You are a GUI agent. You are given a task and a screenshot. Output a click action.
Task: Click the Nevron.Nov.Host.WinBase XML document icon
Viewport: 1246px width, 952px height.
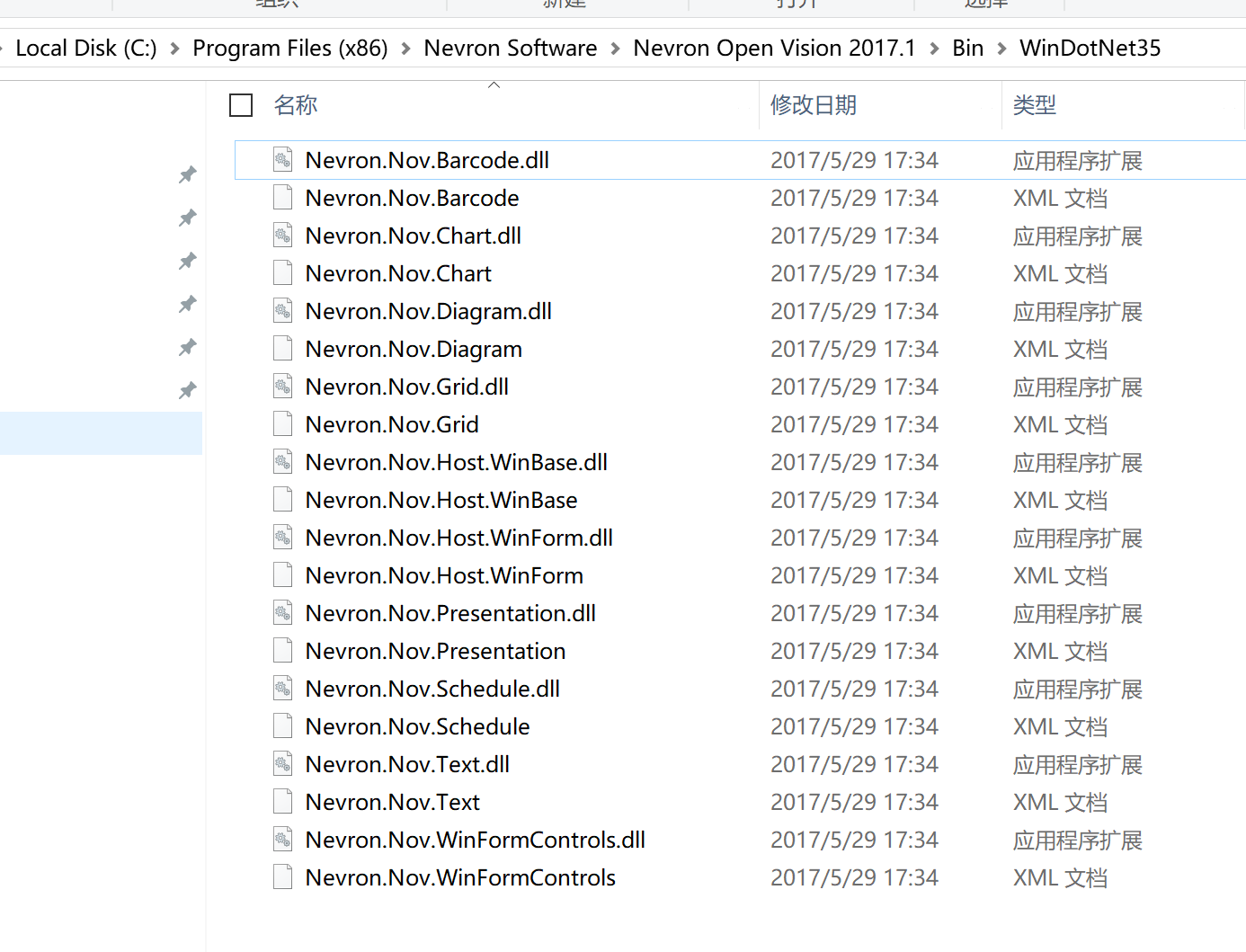click(x=282, y=500)
